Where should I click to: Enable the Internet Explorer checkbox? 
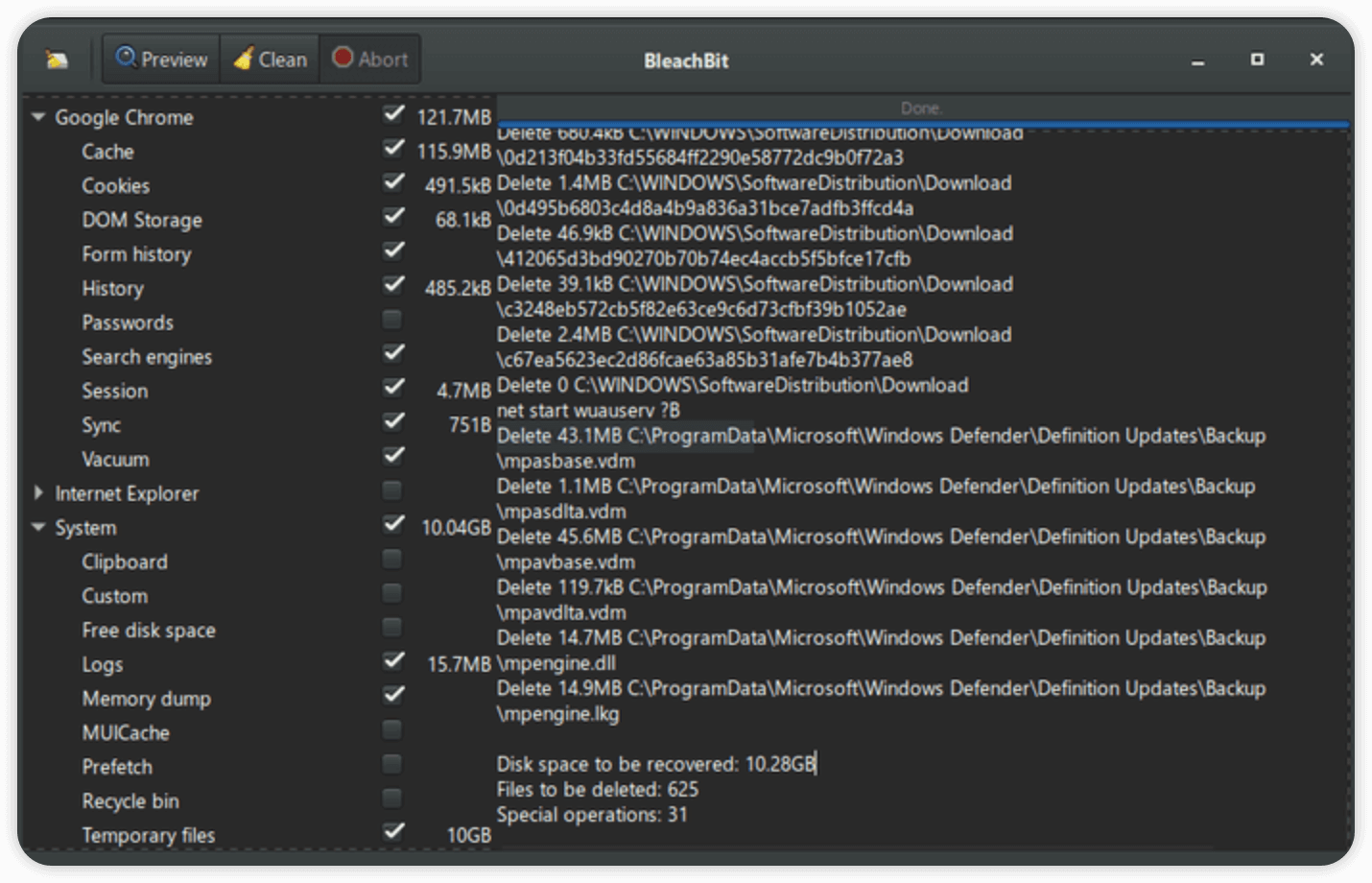392,490
